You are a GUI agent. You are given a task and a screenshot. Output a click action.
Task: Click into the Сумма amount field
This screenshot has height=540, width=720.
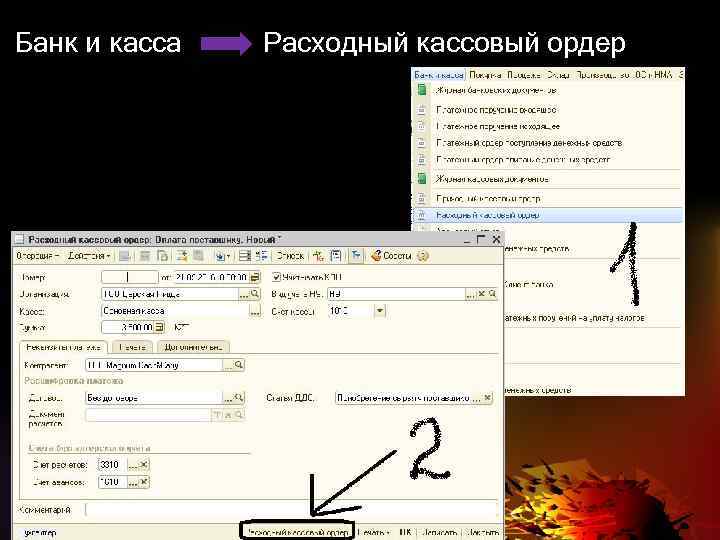[128, 327]
